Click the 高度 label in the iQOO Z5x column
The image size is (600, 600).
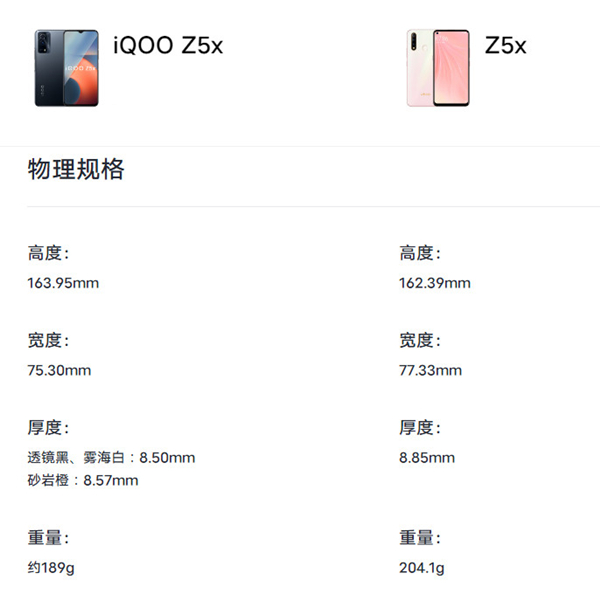click(48, 254)
